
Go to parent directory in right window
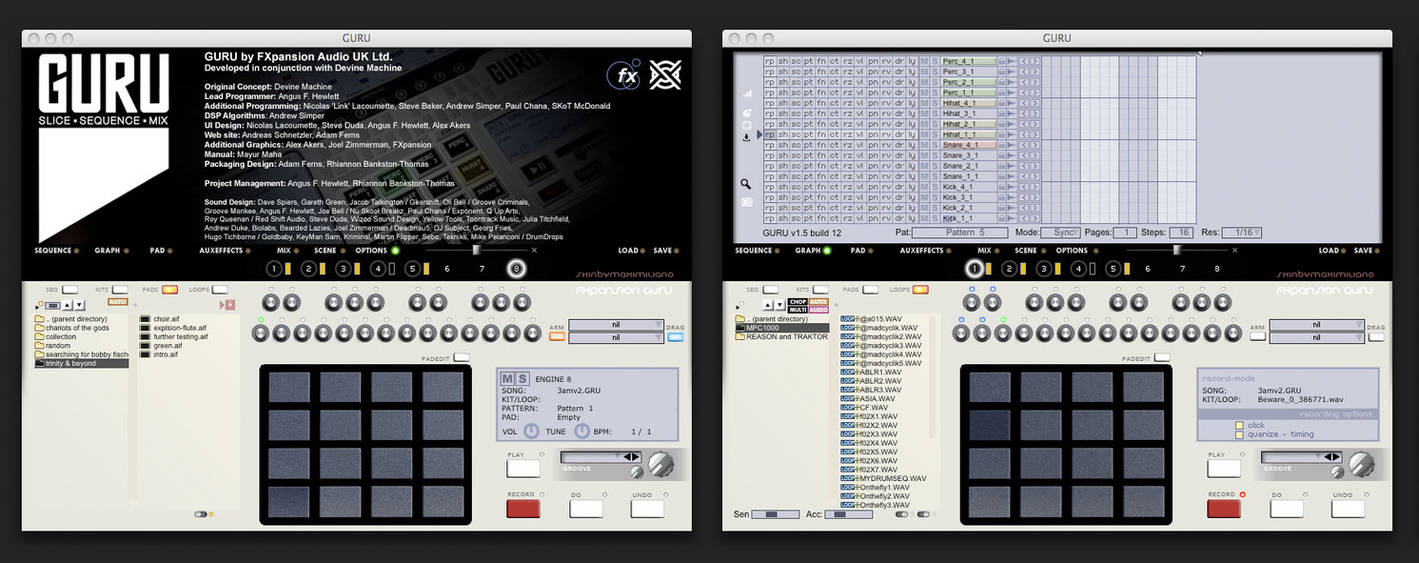pos(772,319)
